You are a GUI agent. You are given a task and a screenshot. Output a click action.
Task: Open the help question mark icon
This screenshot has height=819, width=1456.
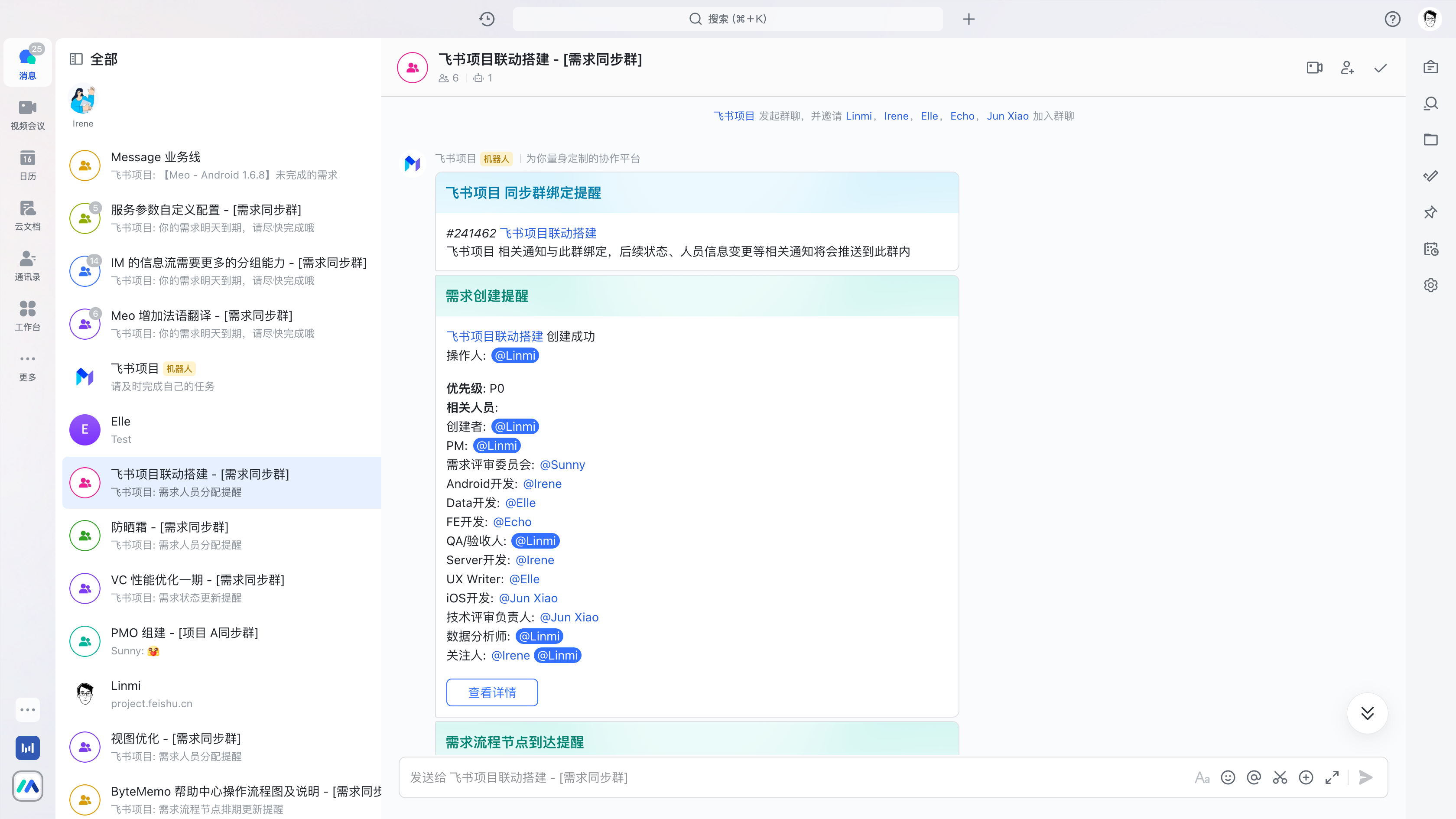click(1393, 19)
